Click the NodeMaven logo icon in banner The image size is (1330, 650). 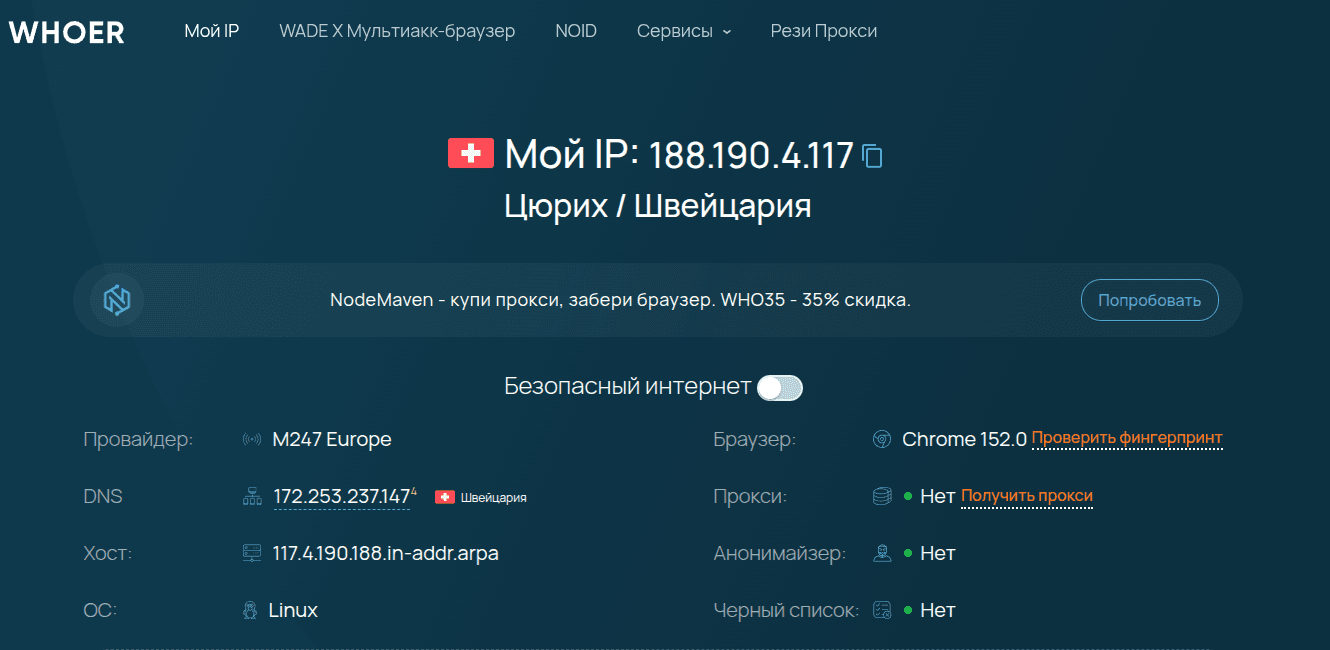tap(117, 299)
